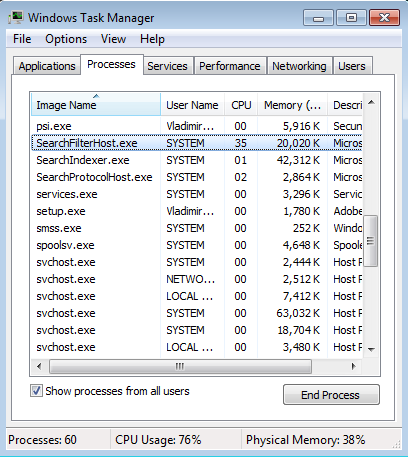
Task: Select the SearchIndexer.exe process
Action: pos(197,160)
